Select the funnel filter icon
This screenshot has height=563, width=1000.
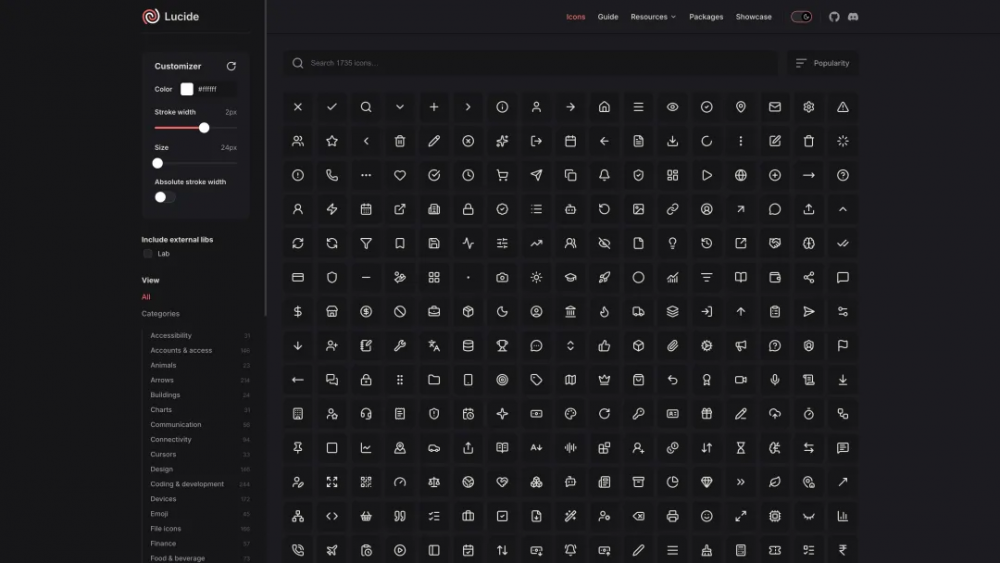pos(366,244)
